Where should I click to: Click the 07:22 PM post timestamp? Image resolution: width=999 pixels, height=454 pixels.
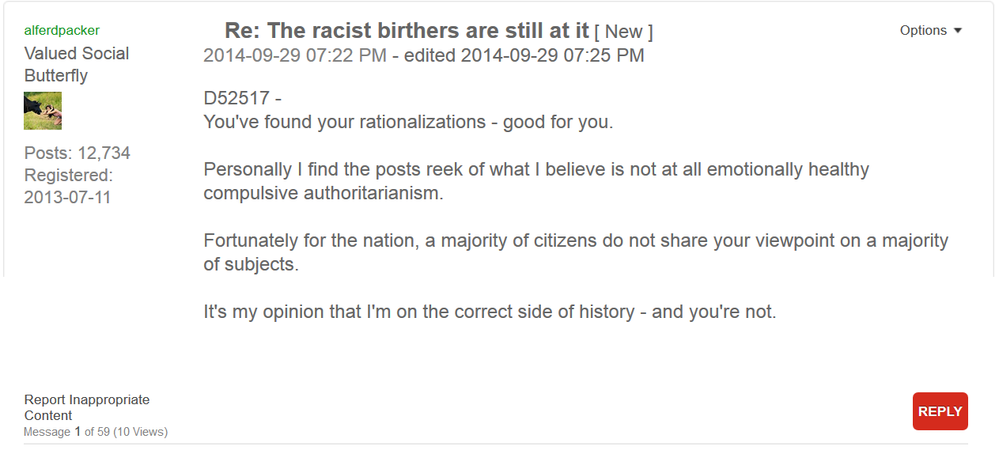coord(294,55)
